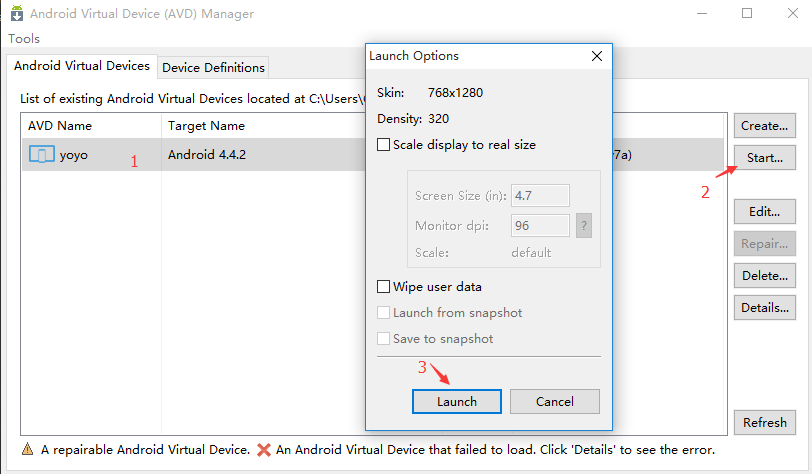
Task: Click the Start... button
Action: pos(764,157)
